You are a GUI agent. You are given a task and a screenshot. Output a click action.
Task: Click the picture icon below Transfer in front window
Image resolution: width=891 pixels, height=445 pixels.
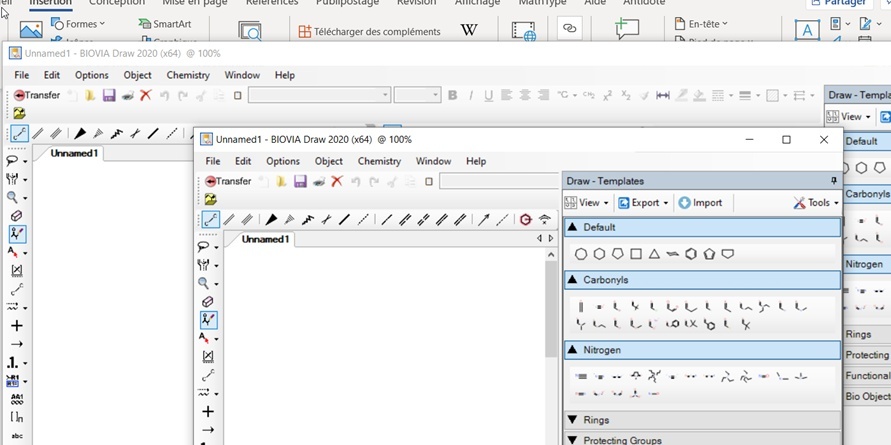click(x=210, y=199)
